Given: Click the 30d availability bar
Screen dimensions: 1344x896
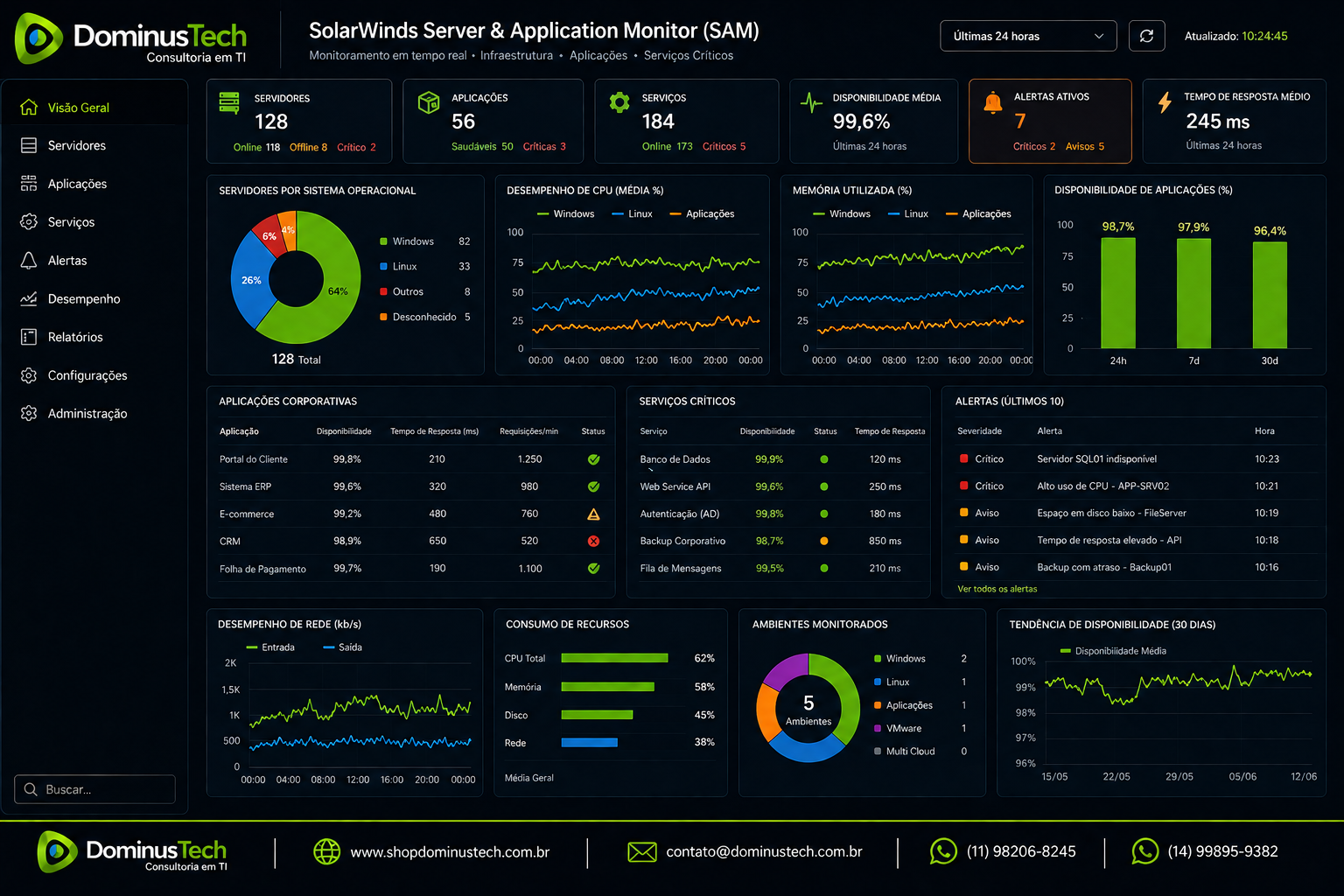Looking at the screenshot, I should coord(1270,295).
